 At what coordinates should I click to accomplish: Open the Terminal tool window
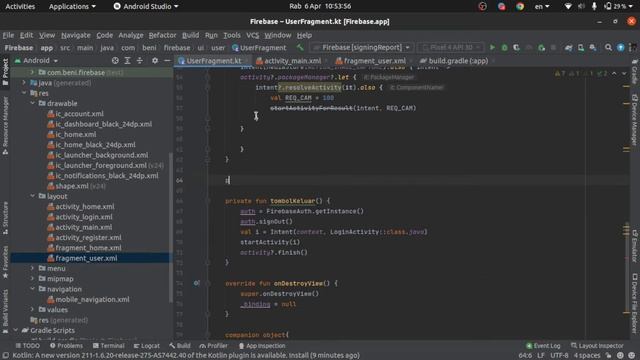[x=109, y=346]
